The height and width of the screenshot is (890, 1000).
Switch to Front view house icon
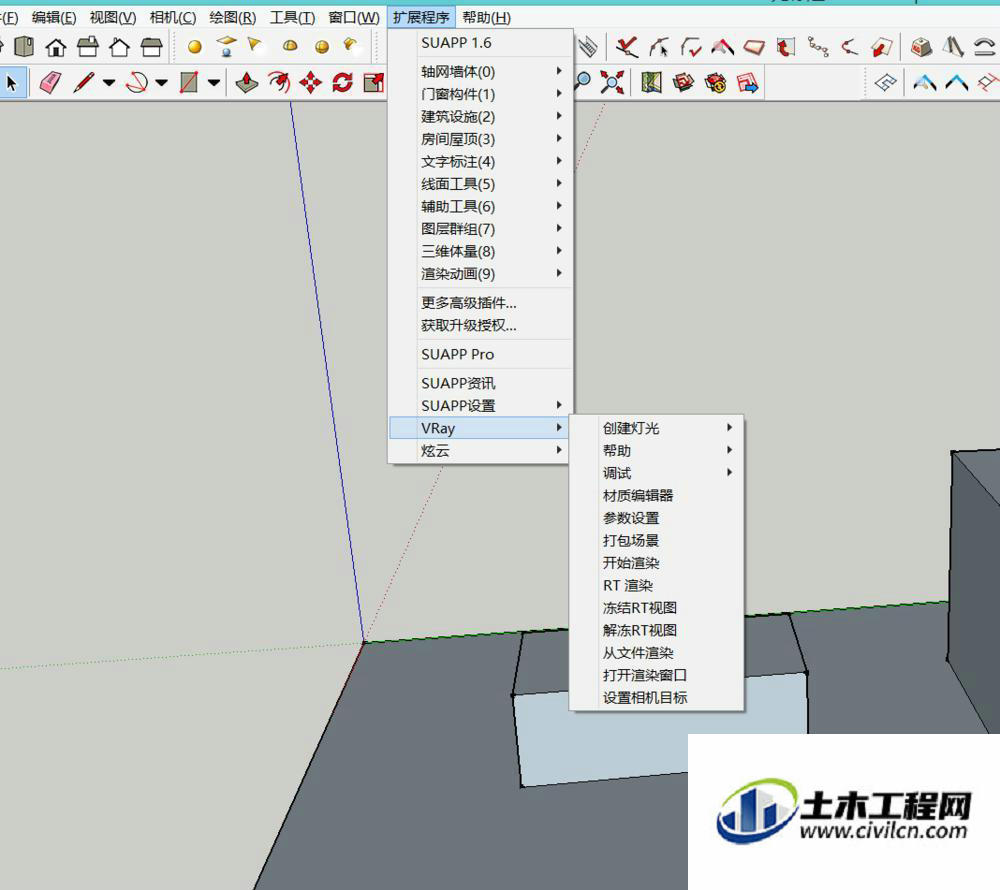(56, 47)
